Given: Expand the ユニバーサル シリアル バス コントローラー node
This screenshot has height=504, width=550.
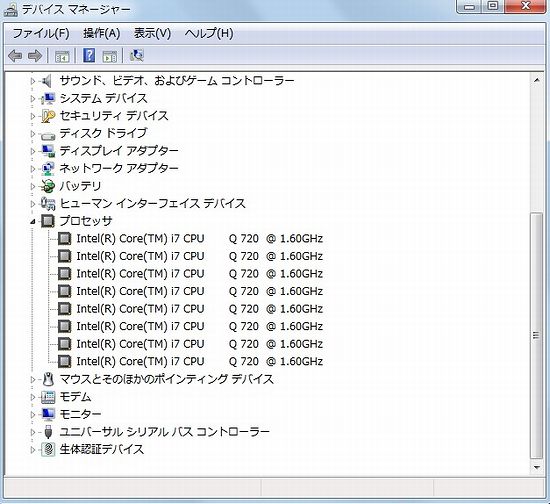Looking at the screenshot, I should tap(33, 432).
